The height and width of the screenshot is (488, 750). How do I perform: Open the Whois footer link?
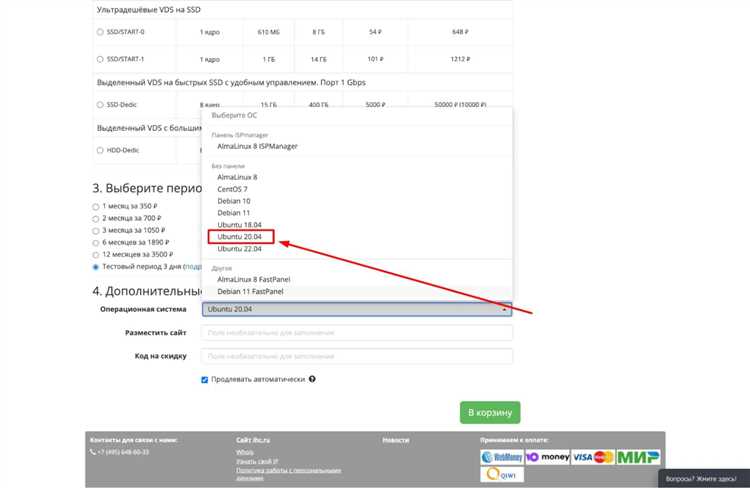pyautogui.click(x=244, y=452)
